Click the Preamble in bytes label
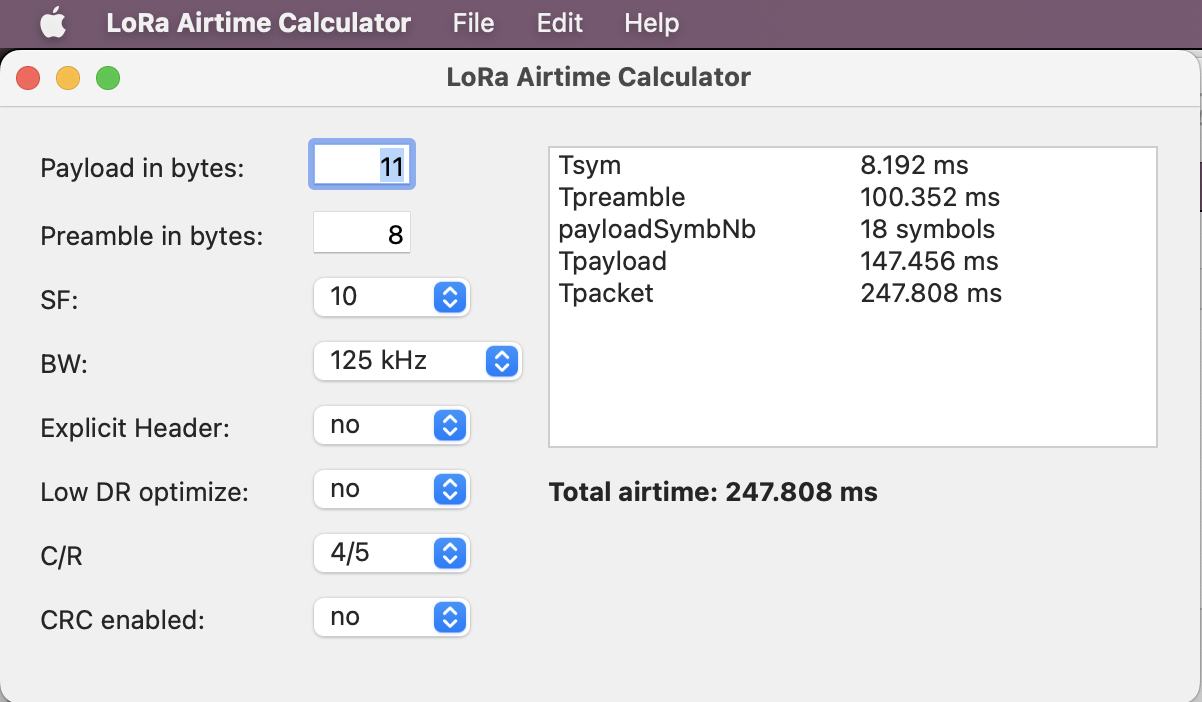The width and height of the screenshot is (1202, 702). pyautogui.click(x=152, y=237)
